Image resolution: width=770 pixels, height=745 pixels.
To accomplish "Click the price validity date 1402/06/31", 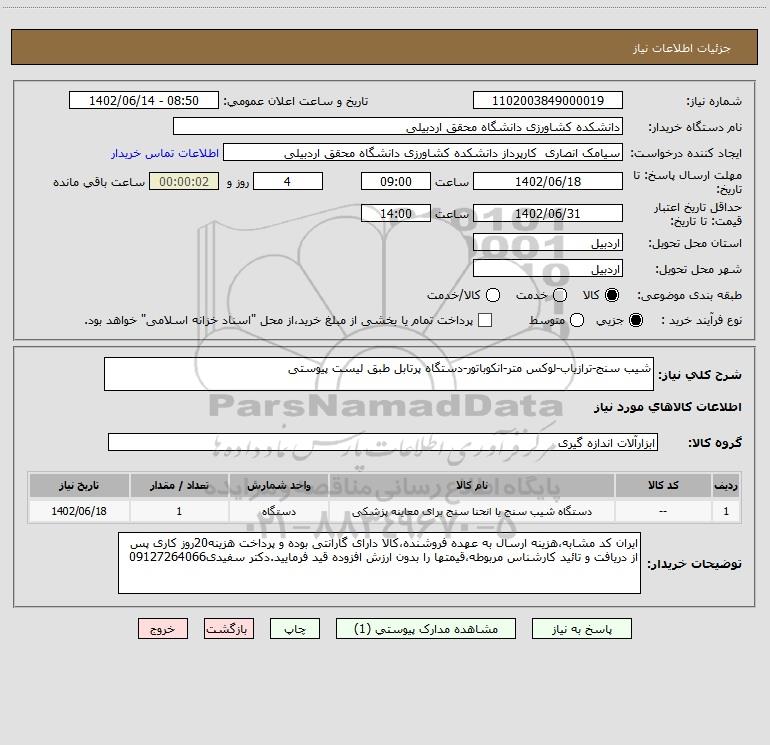I will [548, 214].
